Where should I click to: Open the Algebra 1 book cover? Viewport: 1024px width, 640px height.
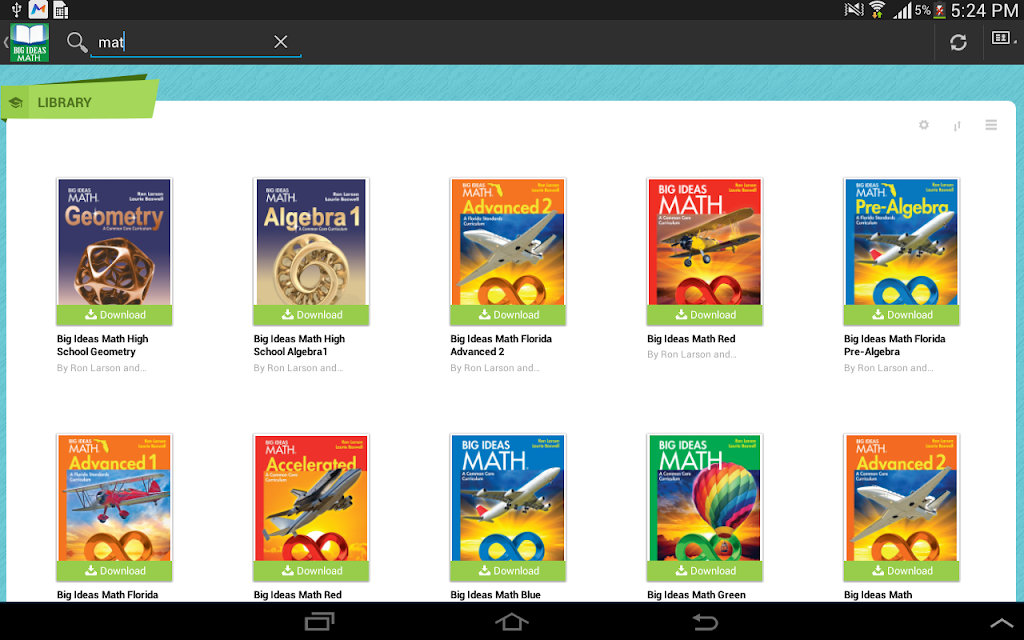pyautogui.click(x=311, y=242)
